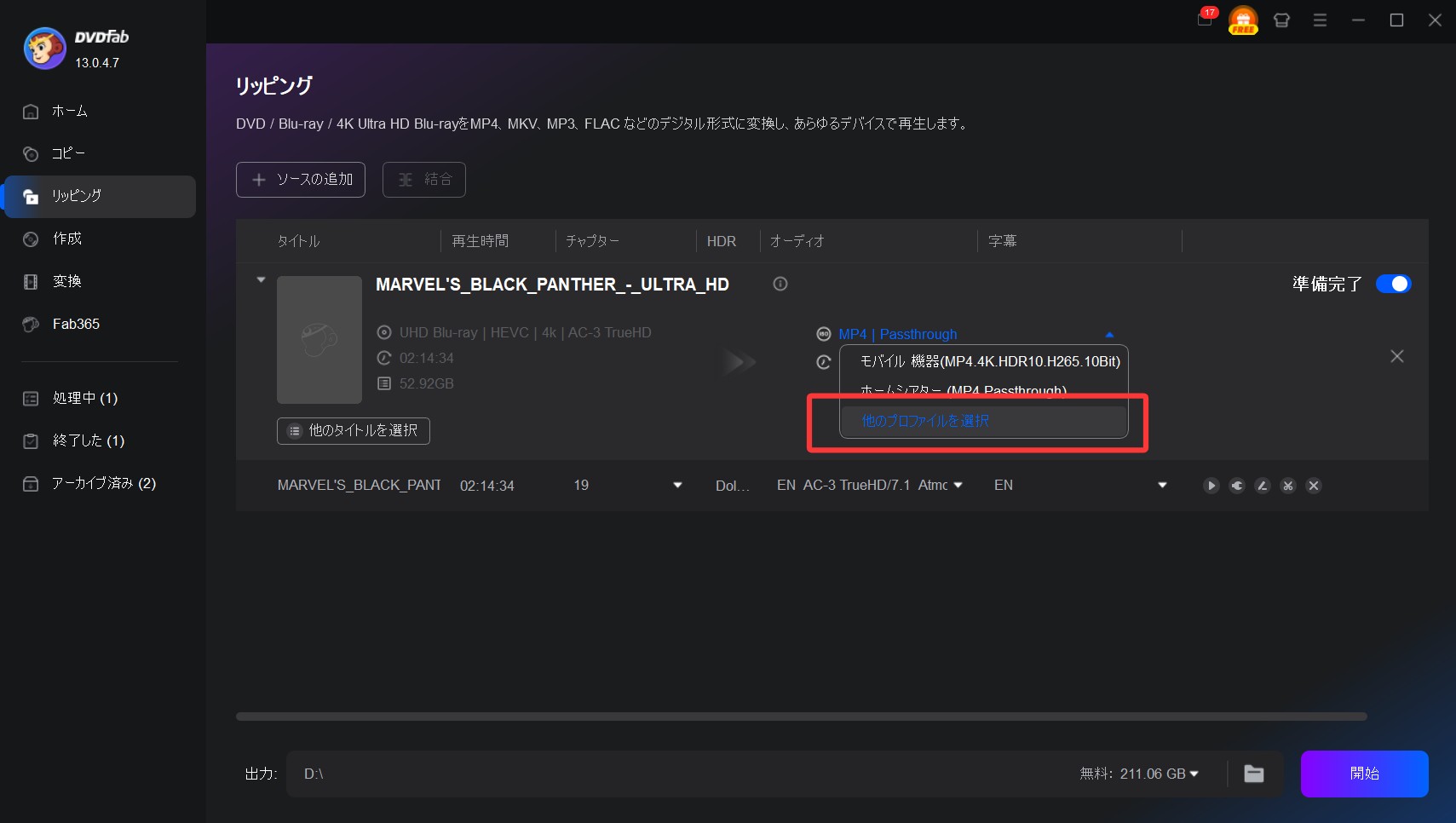Viewport: 1456px width, 823px height.
Task: Click the タイトル column header
Action: [x=298, y=241]
